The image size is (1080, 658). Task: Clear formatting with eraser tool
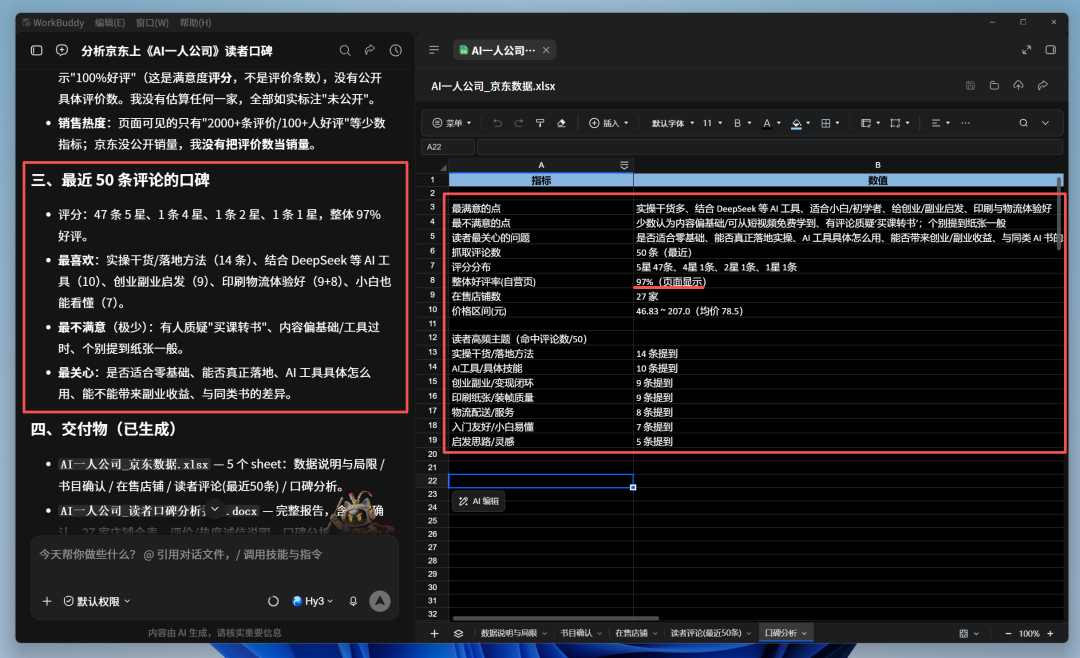(561, 123)
